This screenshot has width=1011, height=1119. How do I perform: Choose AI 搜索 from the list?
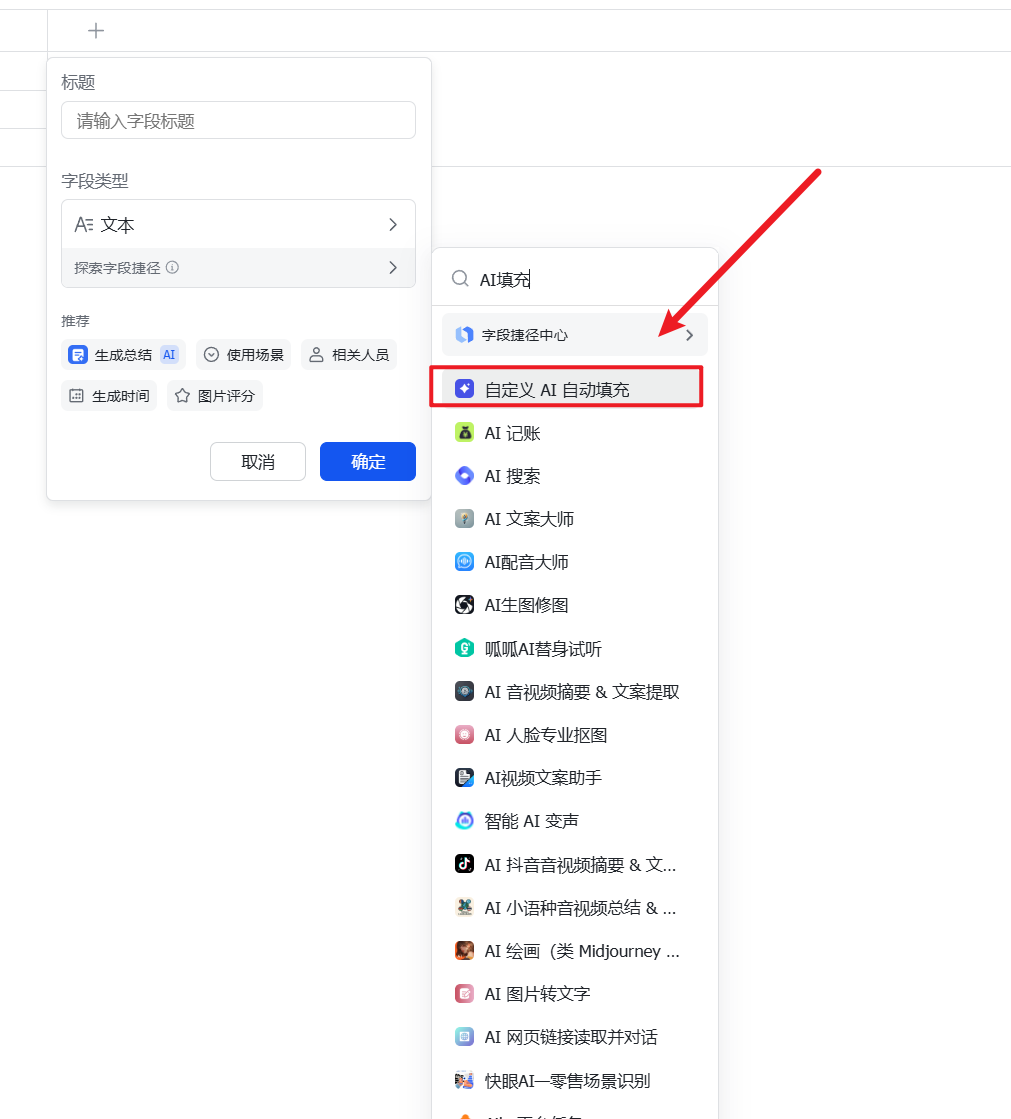pyautogui.click(x=572, y=476)
